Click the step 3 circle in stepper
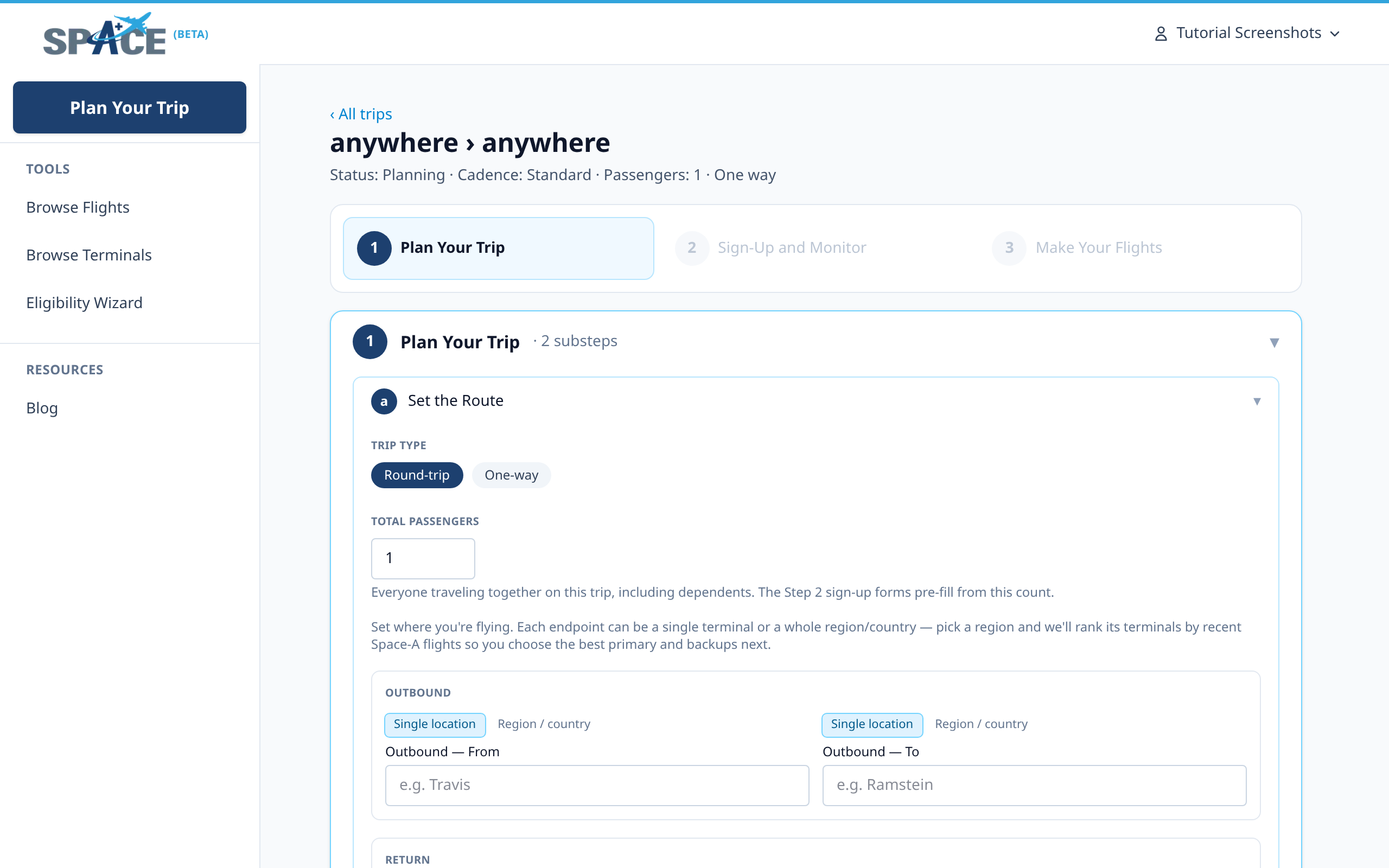The image size is (1389, 868). tap(1009, 248)
